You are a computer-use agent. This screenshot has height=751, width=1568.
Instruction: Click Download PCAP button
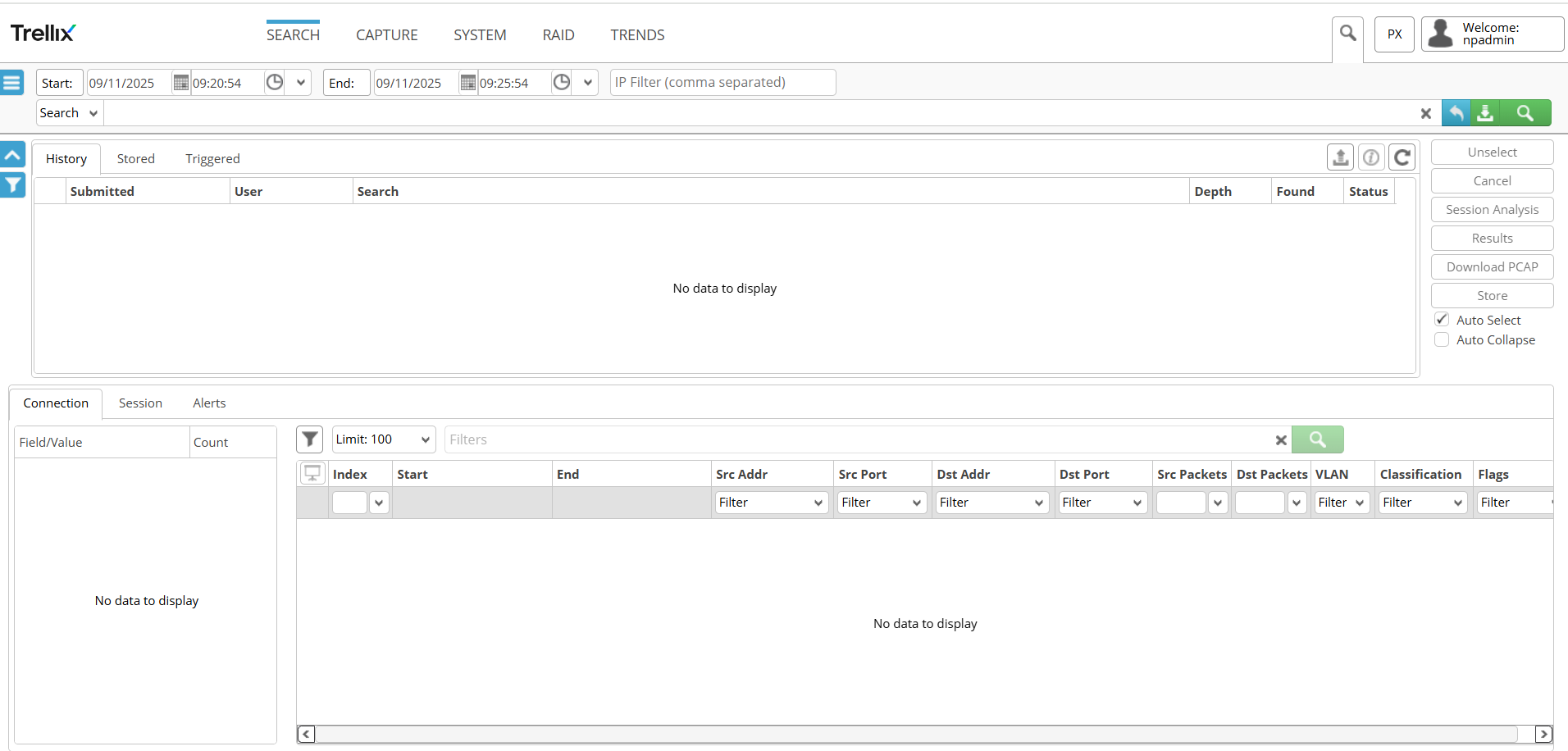pos(1492,267)
